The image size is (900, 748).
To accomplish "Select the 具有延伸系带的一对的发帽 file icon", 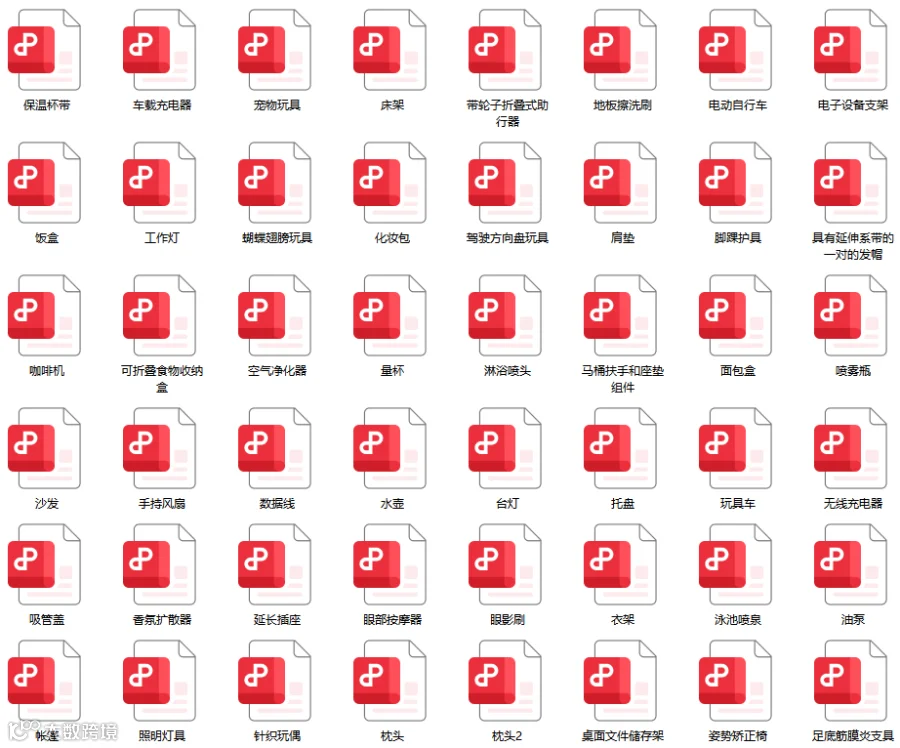I will pyautogui.click(x=851, y=183).
